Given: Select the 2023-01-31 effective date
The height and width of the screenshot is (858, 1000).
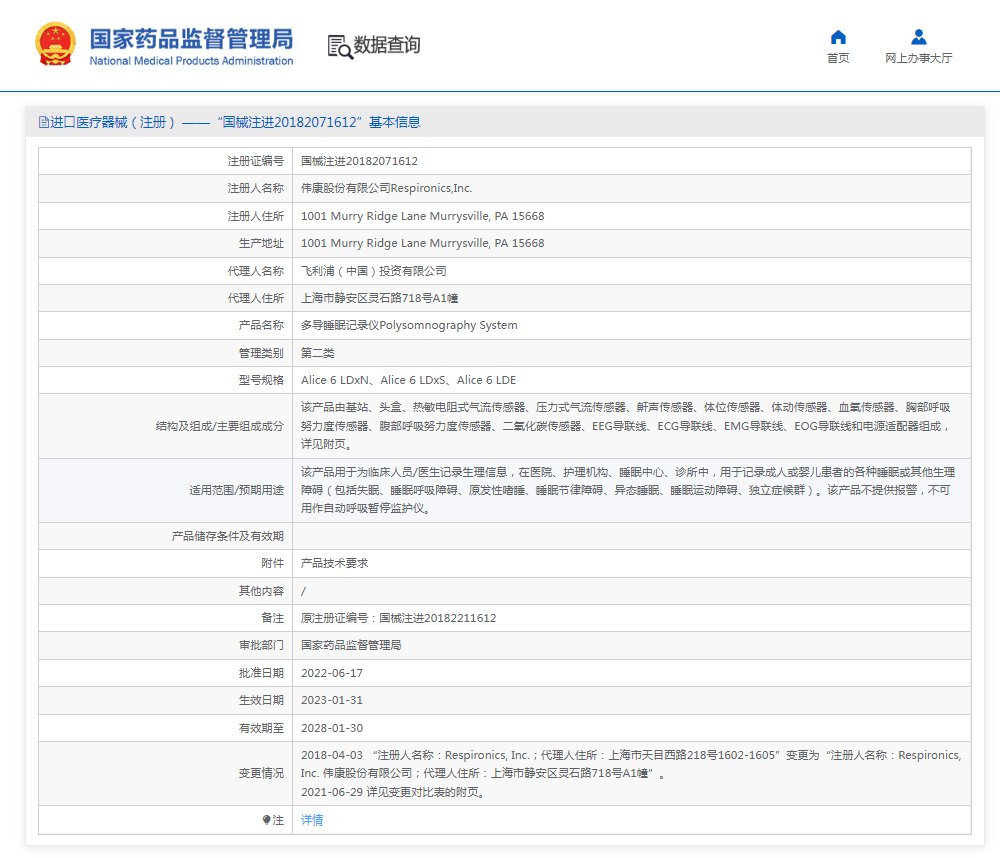Looking at the screenshot, I should point(332,700).
